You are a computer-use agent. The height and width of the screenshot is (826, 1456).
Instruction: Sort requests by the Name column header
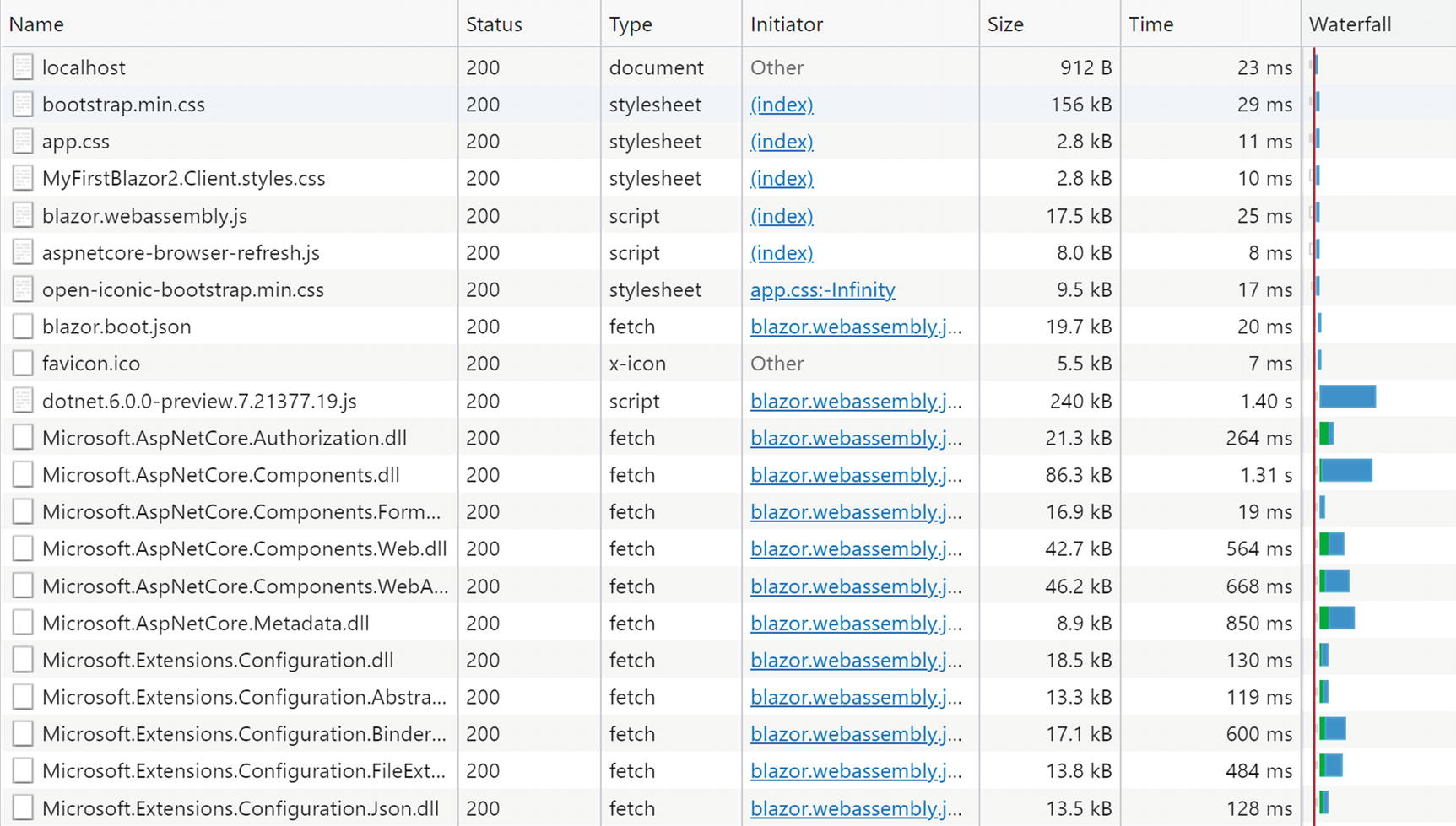(36, 24)
